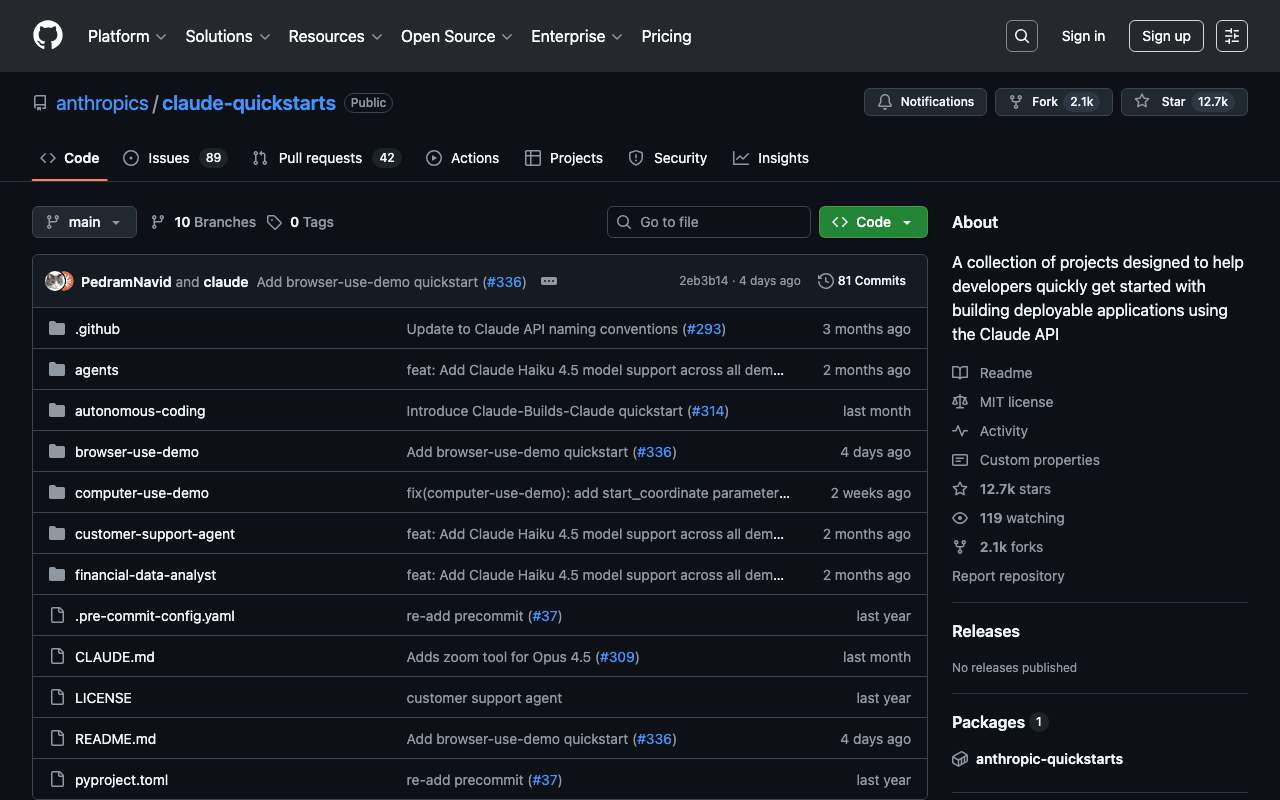
Task: Expand the green Code dropdown
Action: (872, 222)
